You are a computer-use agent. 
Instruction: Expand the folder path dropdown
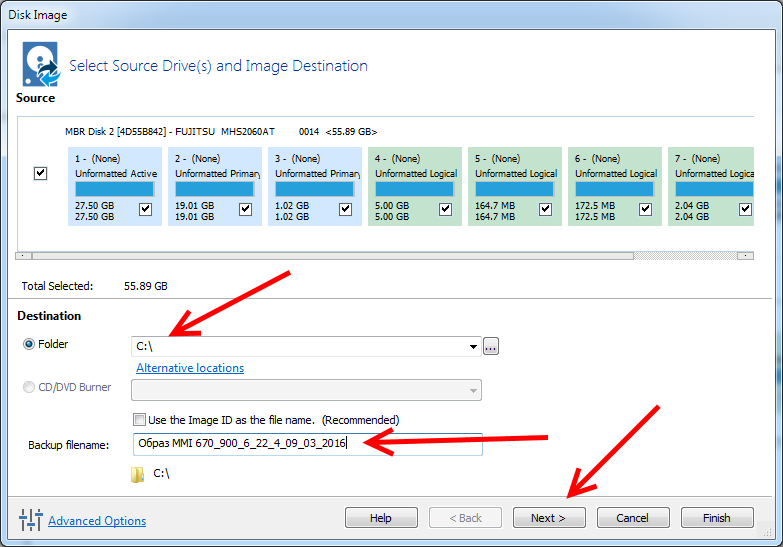pos(472,347)
